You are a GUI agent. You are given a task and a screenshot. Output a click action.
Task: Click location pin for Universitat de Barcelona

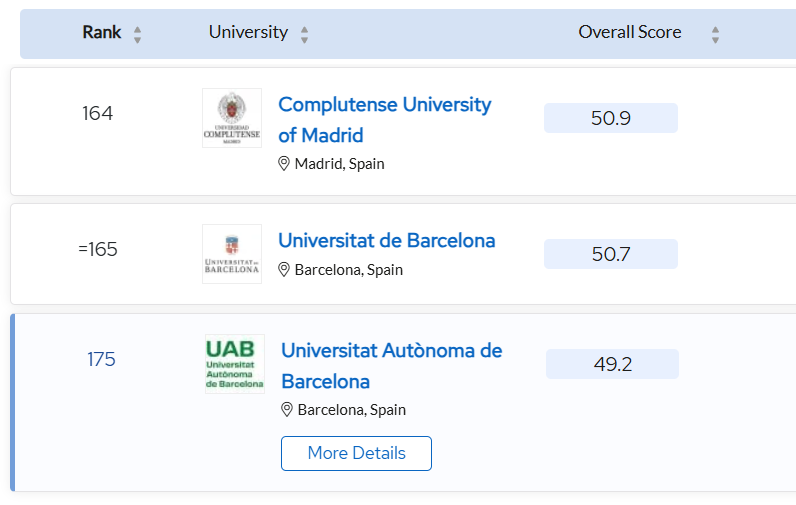(284, 269)
